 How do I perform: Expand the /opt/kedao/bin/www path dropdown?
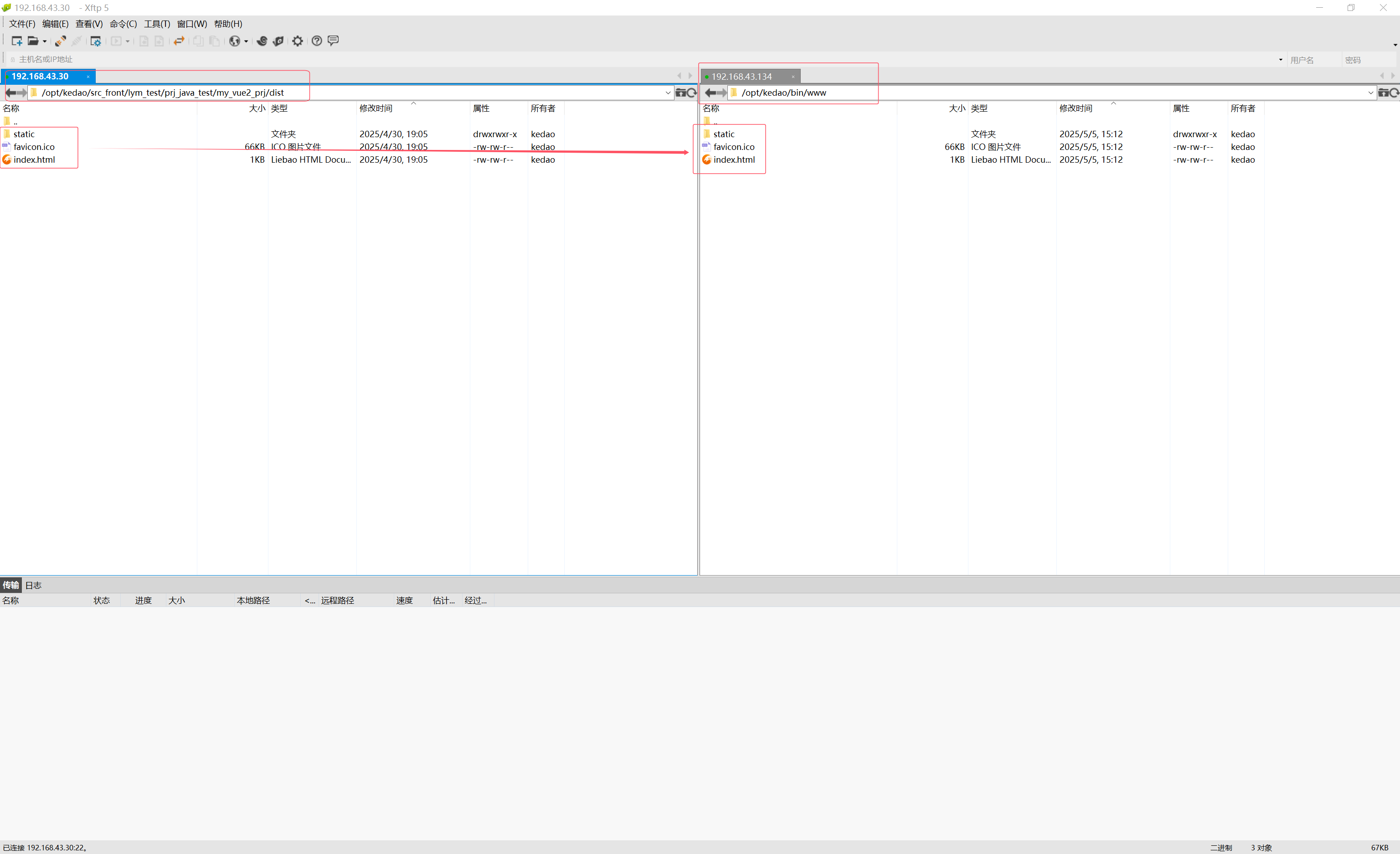1370,93
